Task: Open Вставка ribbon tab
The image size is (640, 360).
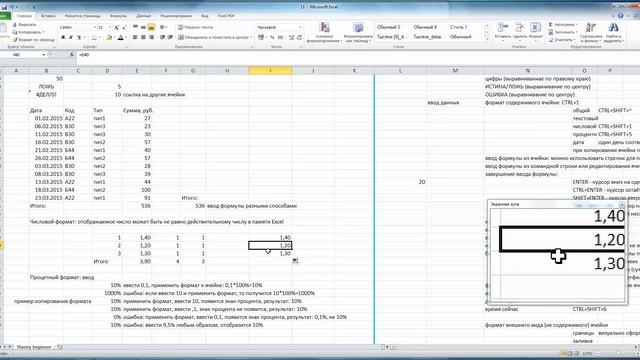Action: (48, 16)
